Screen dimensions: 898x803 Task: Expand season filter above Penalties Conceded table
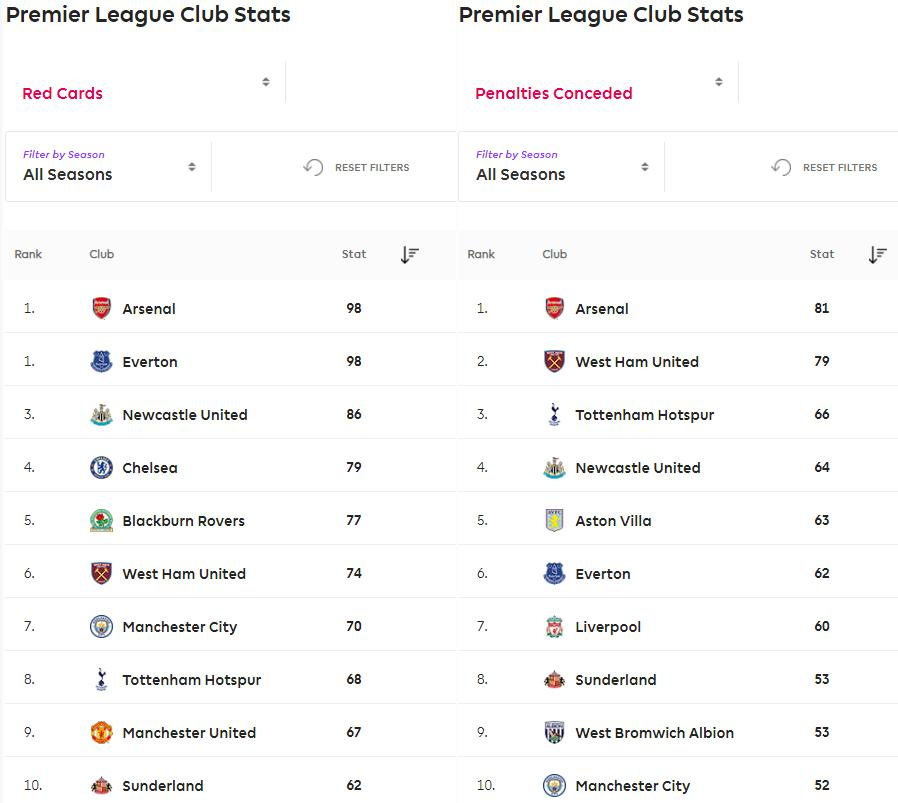[562, 166]
